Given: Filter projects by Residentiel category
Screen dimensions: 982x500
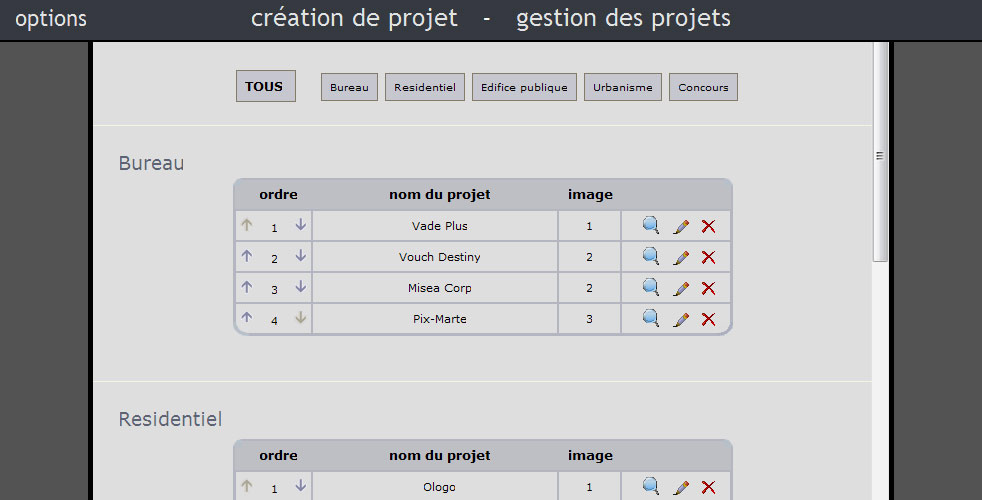Looking at the screenshot, I should [424, 88].
